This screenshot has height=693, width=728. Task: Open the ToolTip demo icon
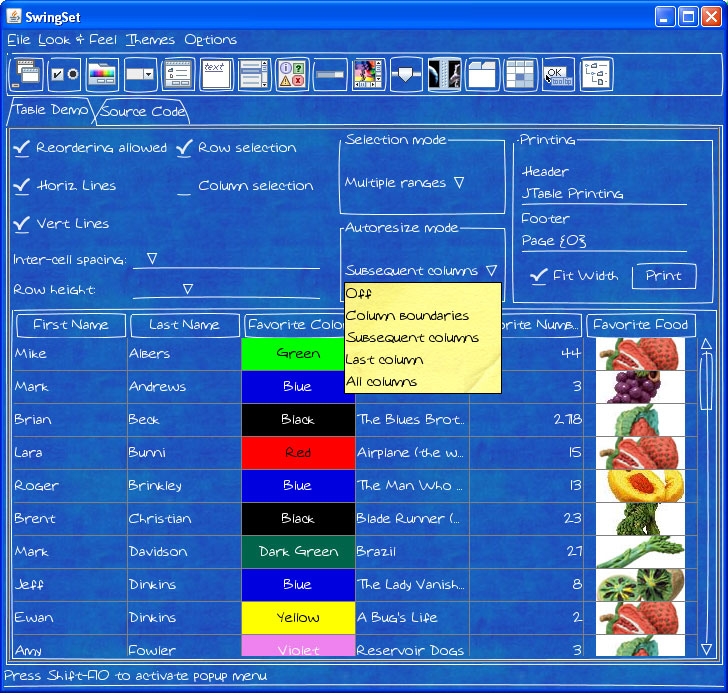point(558,74)
